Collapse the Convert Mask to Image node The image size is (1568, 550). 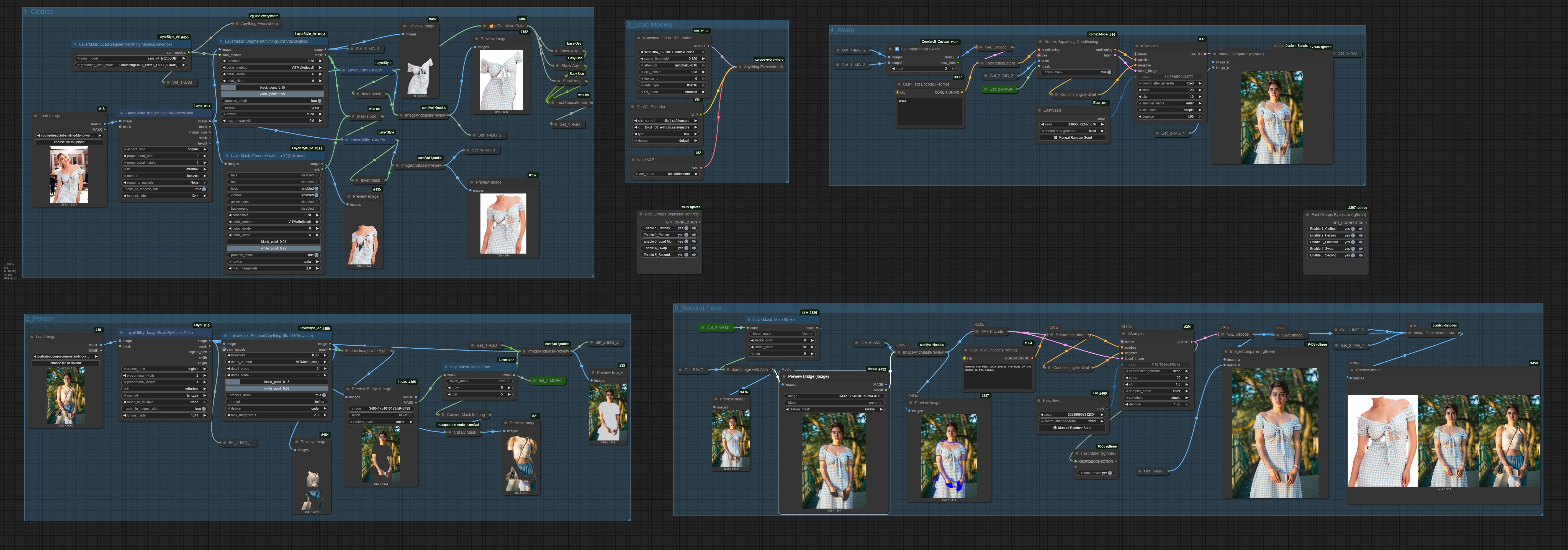[x=443, y=415]
